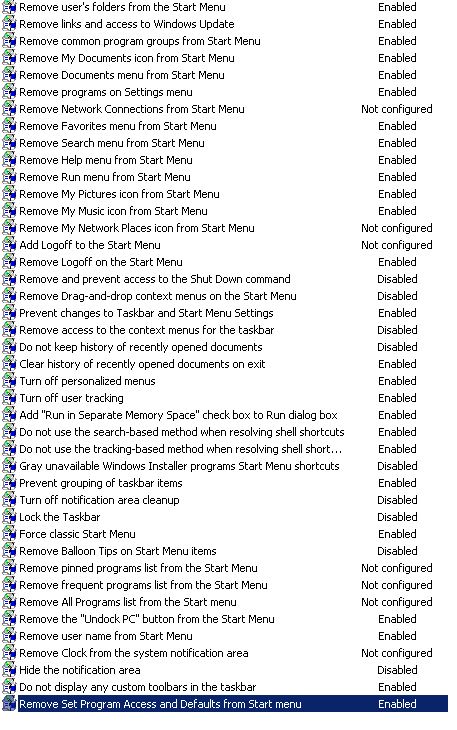Click the Enabled state for Remove Favorites menu
457x730 pixels.
click(397, 126)
